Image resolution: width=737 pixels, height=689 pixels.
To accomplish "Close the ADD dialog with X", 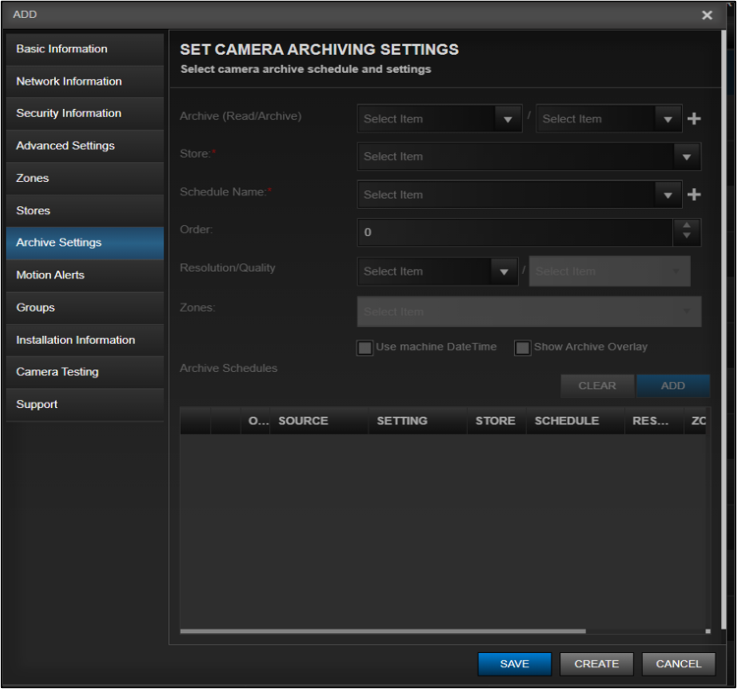I will [706, 15].
